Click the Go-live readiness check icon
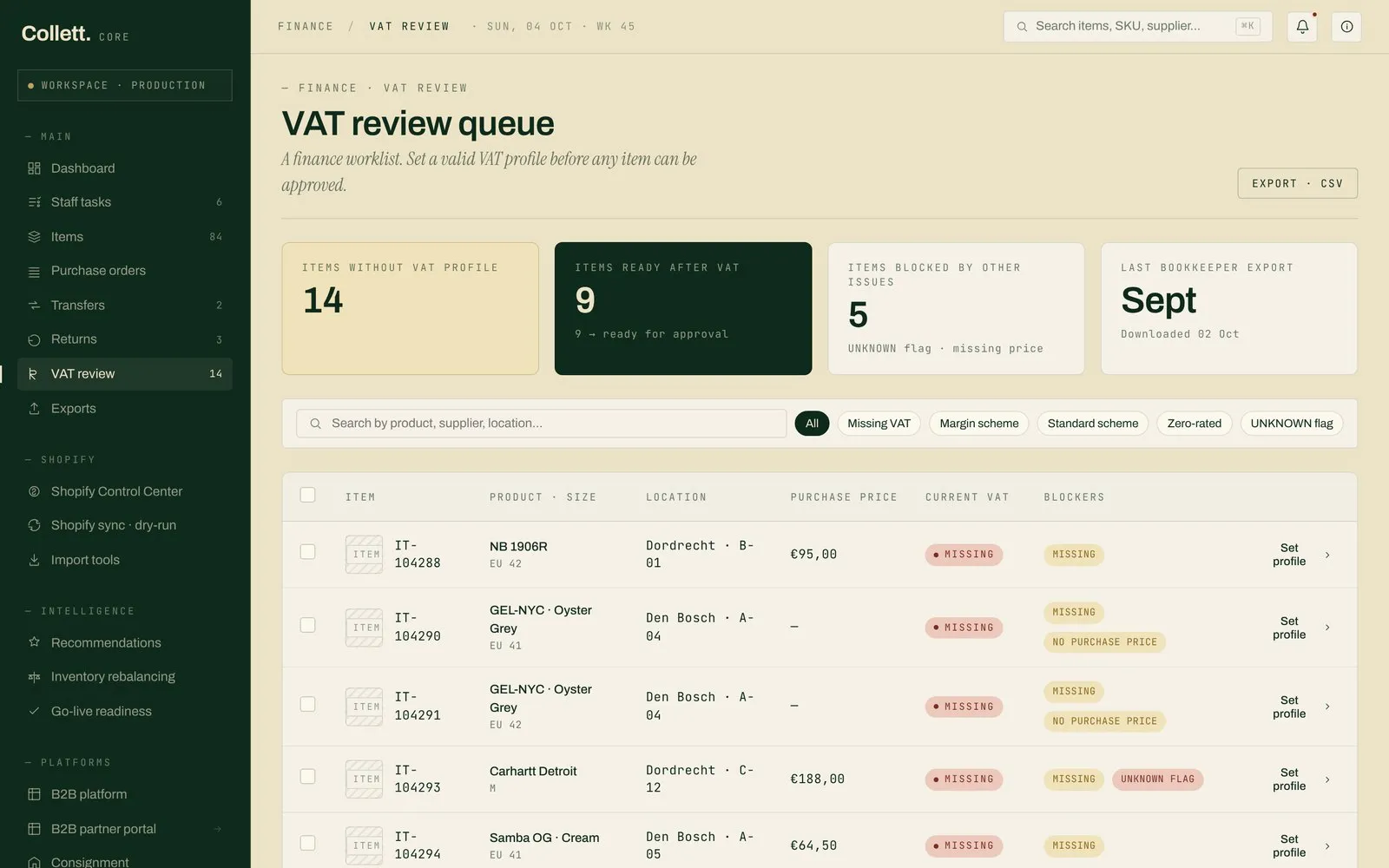Viewport: 1389px width, 868px height. pyautogui.click(x=34, y=711)
